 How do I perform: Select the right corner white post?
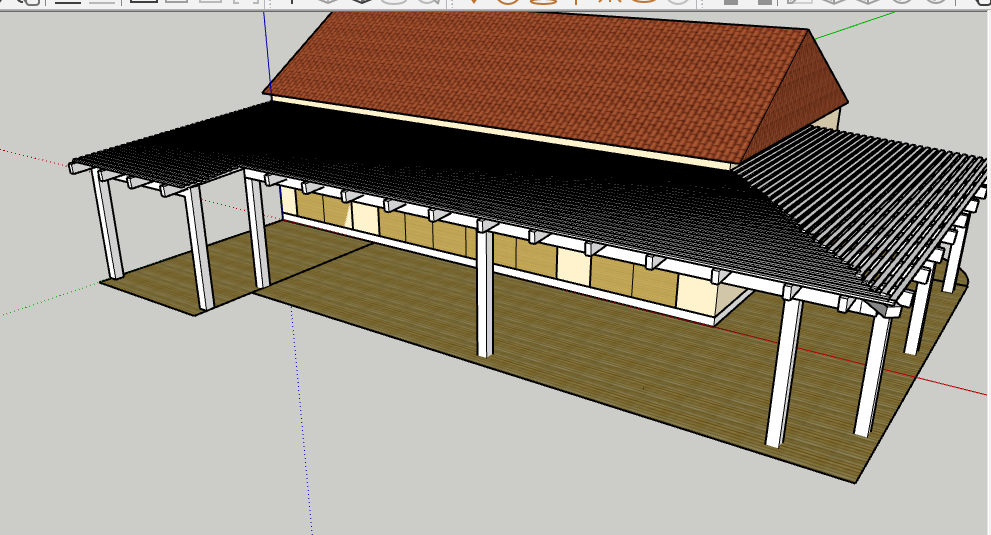pos(872,375)
